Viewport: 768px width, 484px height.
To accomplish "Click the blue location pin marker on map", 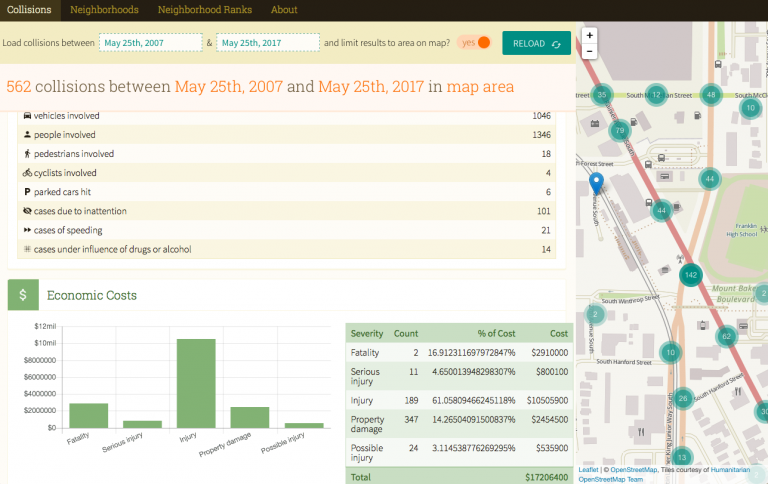I will pos(597,182).
